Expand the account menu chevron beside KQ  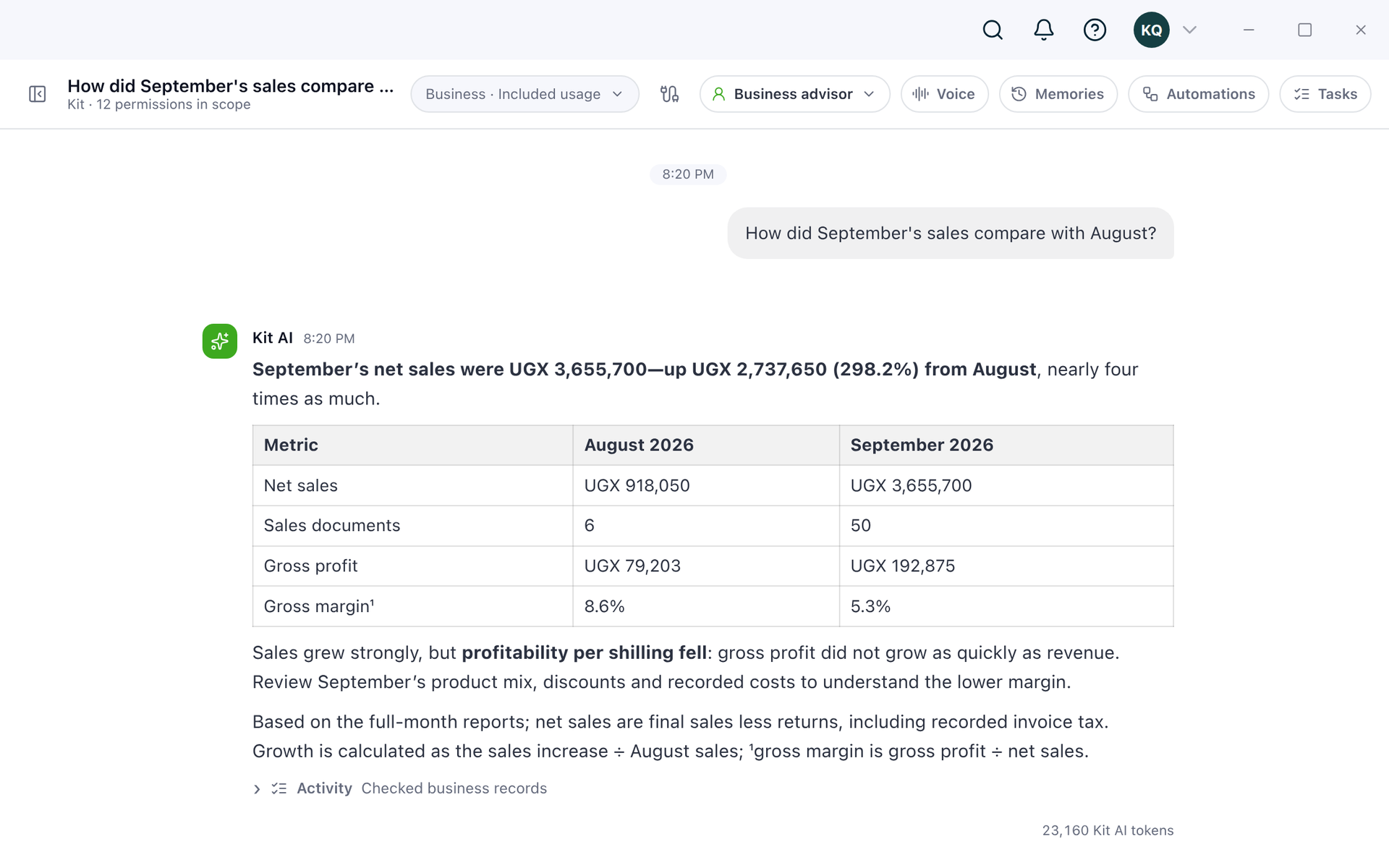point(1189,30)
